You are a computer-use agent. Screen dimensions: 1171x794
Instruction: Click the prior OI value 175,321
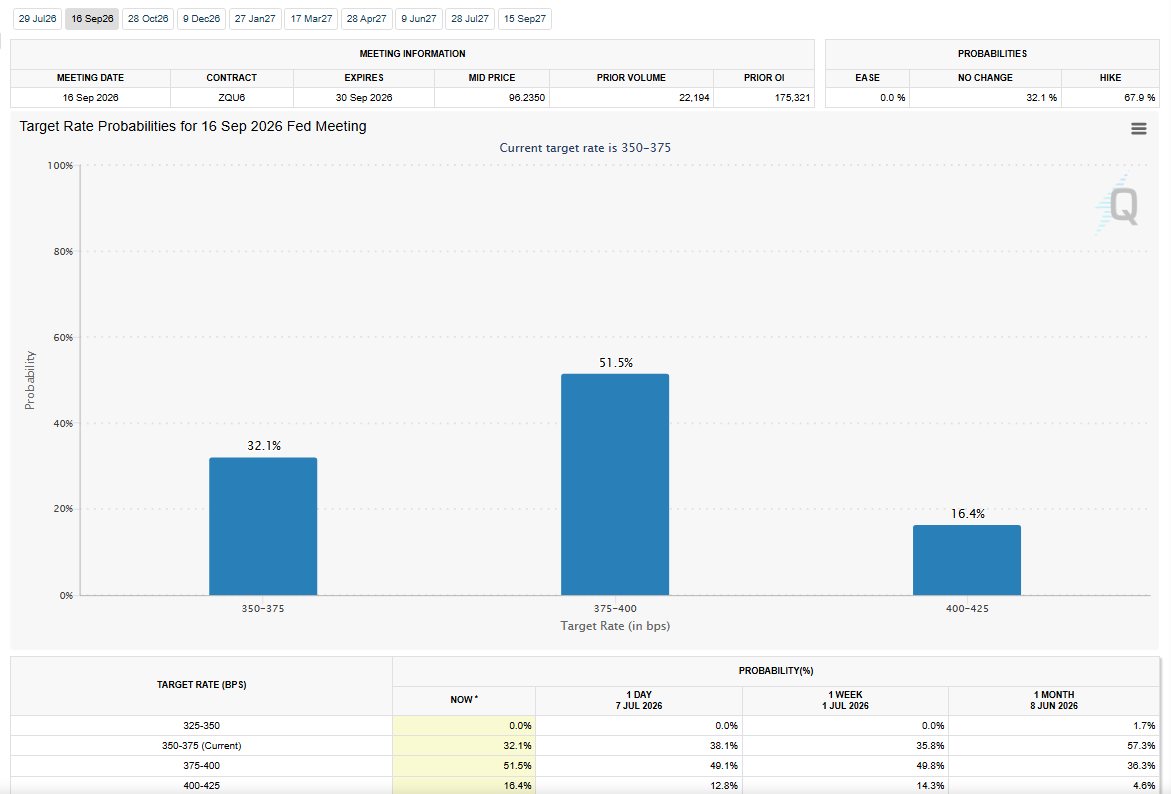point(792,98)
